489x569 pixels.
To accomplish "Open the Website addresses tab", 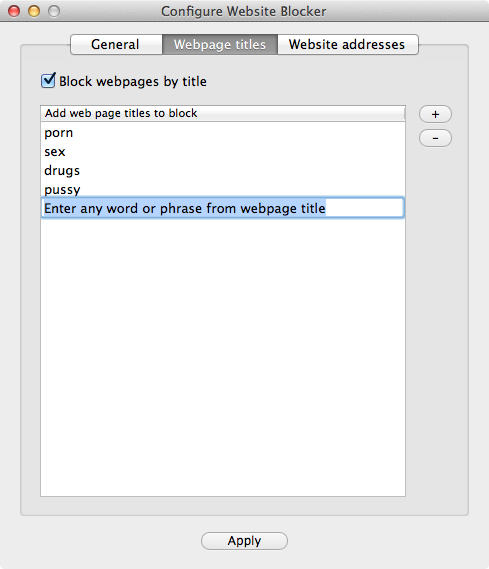I will (348, 44).
